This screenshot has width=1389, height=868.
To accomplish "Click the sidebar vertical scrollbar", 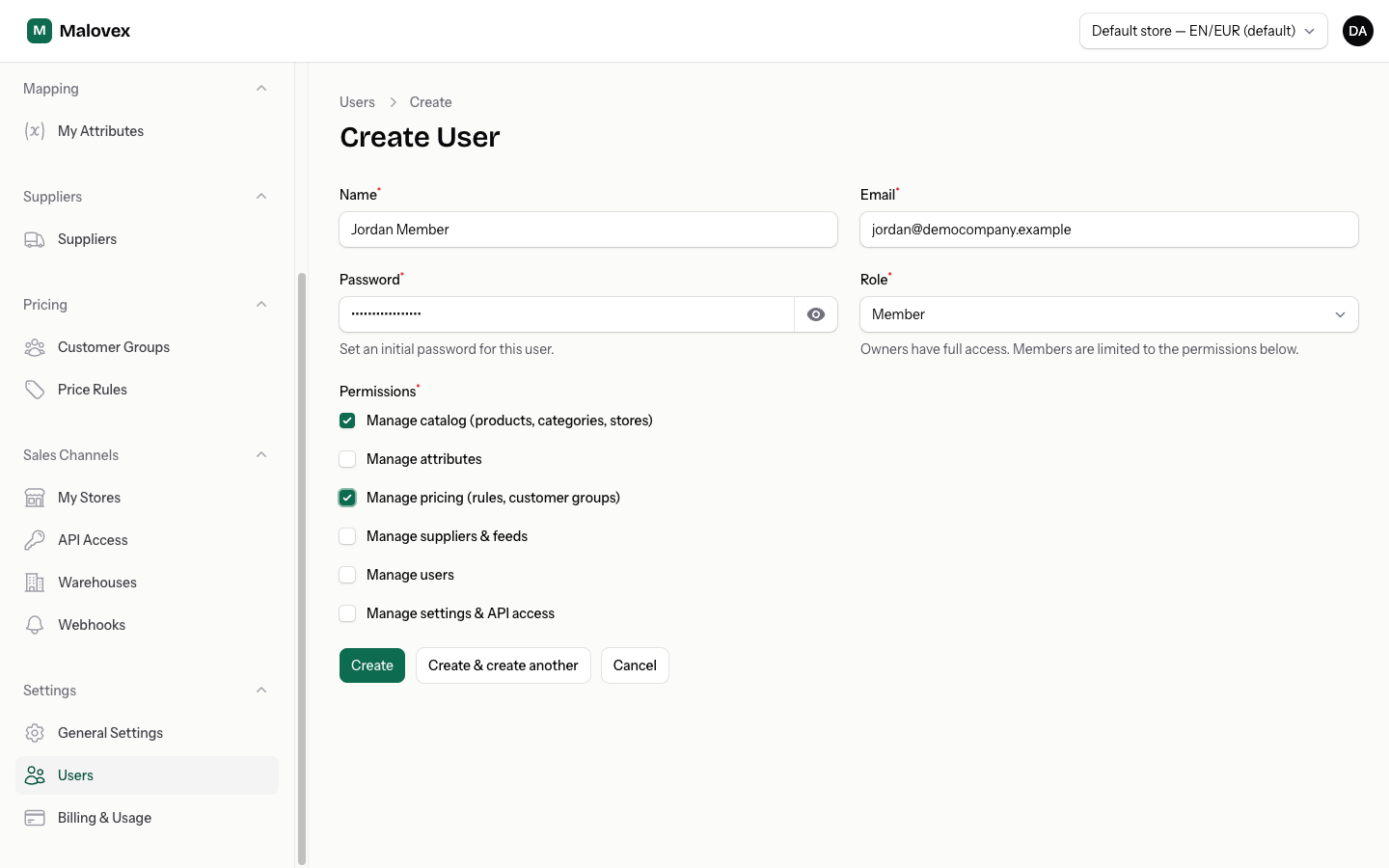I will coord(302,569).
